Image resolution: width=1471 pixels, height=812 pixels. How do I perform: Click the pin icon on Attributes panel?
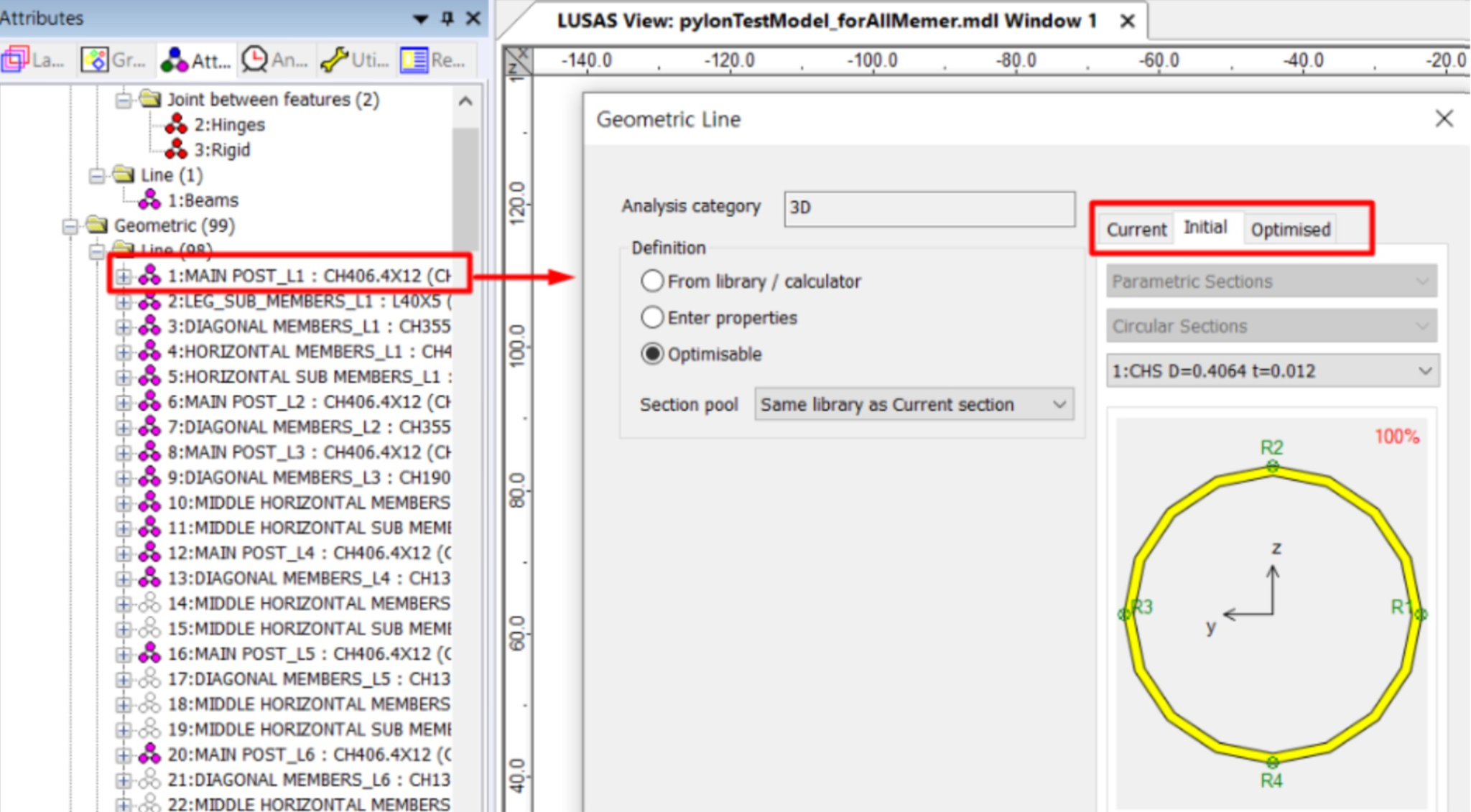tap(447, 18)
